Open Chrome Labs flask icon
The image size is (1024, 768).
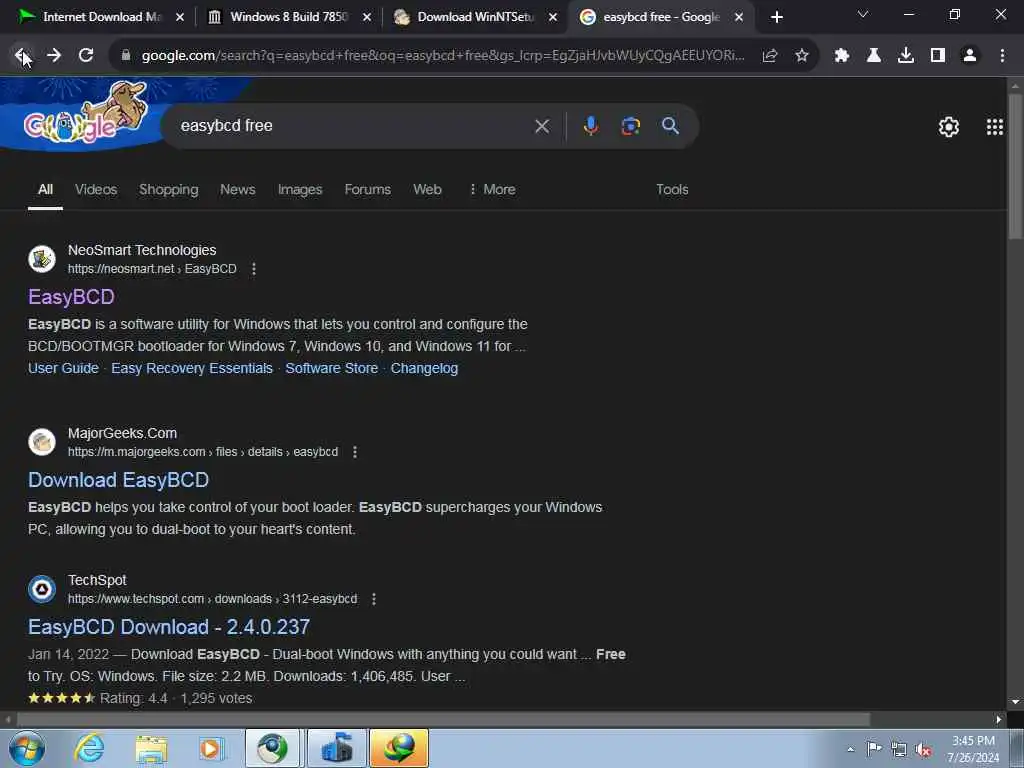(874, 56)
